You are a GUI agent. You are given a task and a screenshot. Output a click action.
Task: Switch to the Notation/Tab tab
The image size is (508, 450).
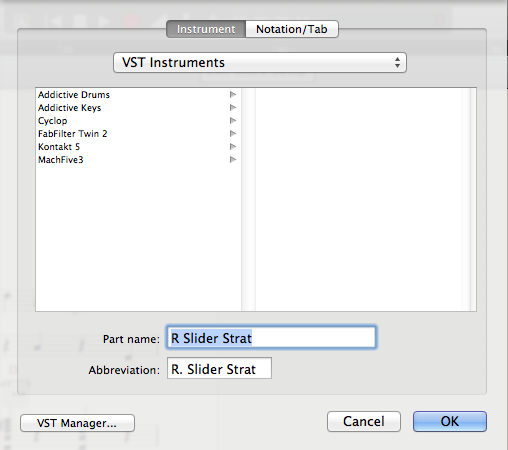(x=292, y=29)
